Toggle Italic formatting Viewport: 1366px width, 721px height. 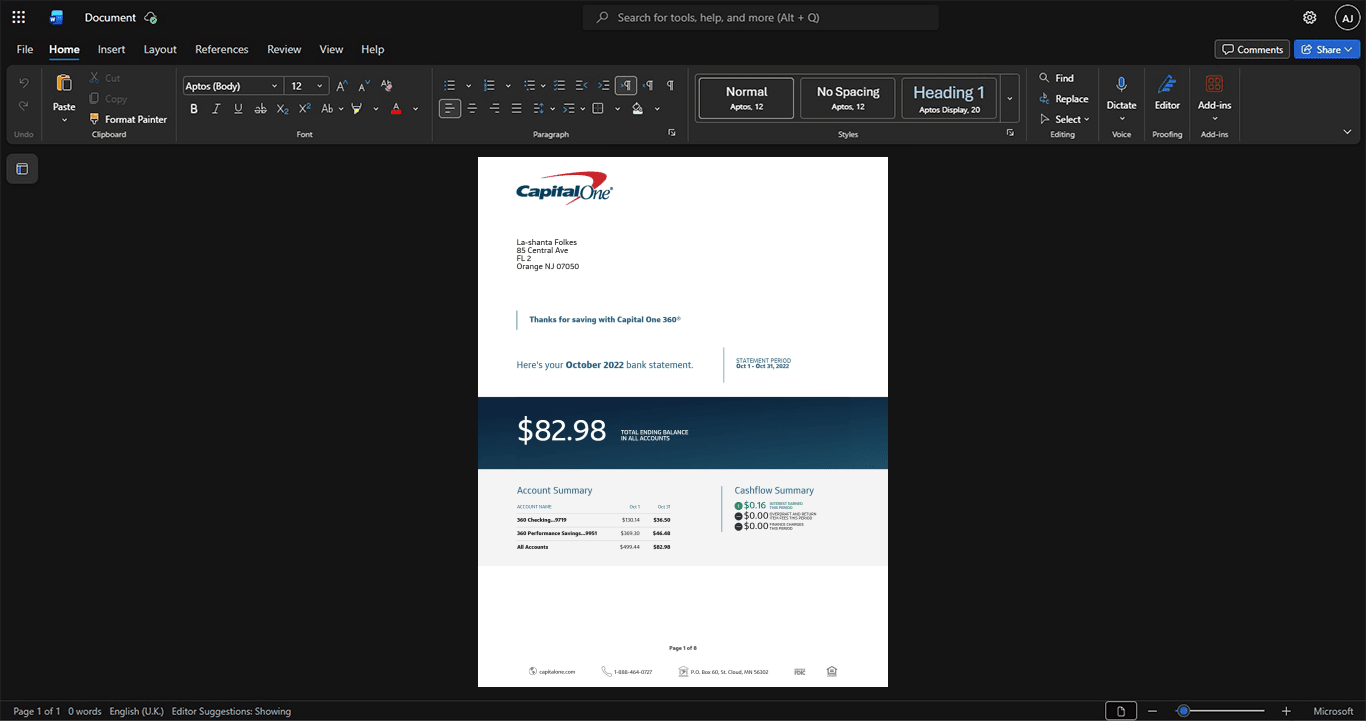(216, 109)
